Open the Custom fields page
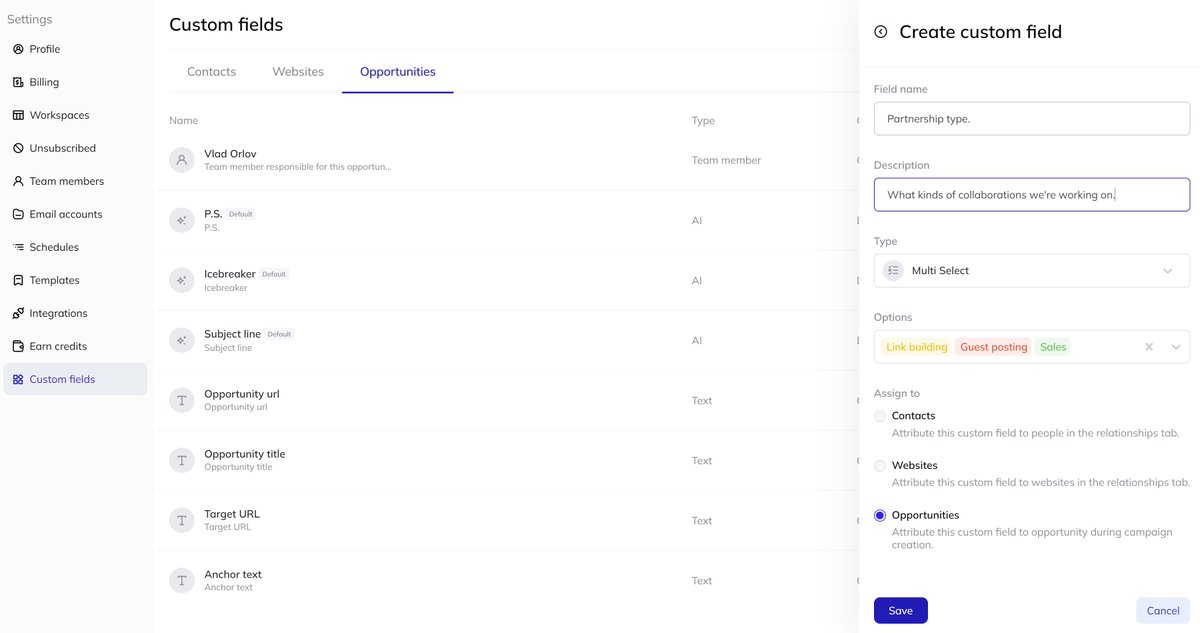 tap(75, 379)
